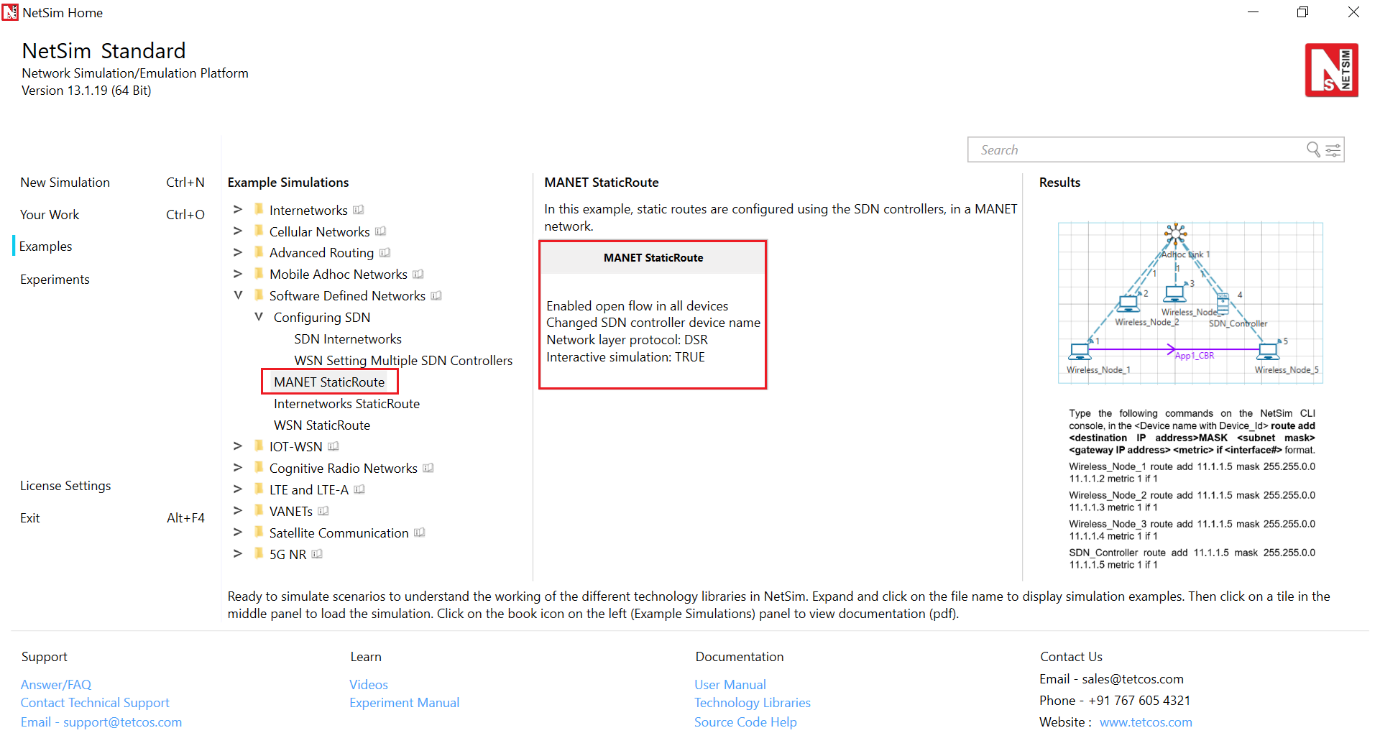This screenshot has width=1380, height=733.
Task: Open License Settings
Action: tap(65, 486)
